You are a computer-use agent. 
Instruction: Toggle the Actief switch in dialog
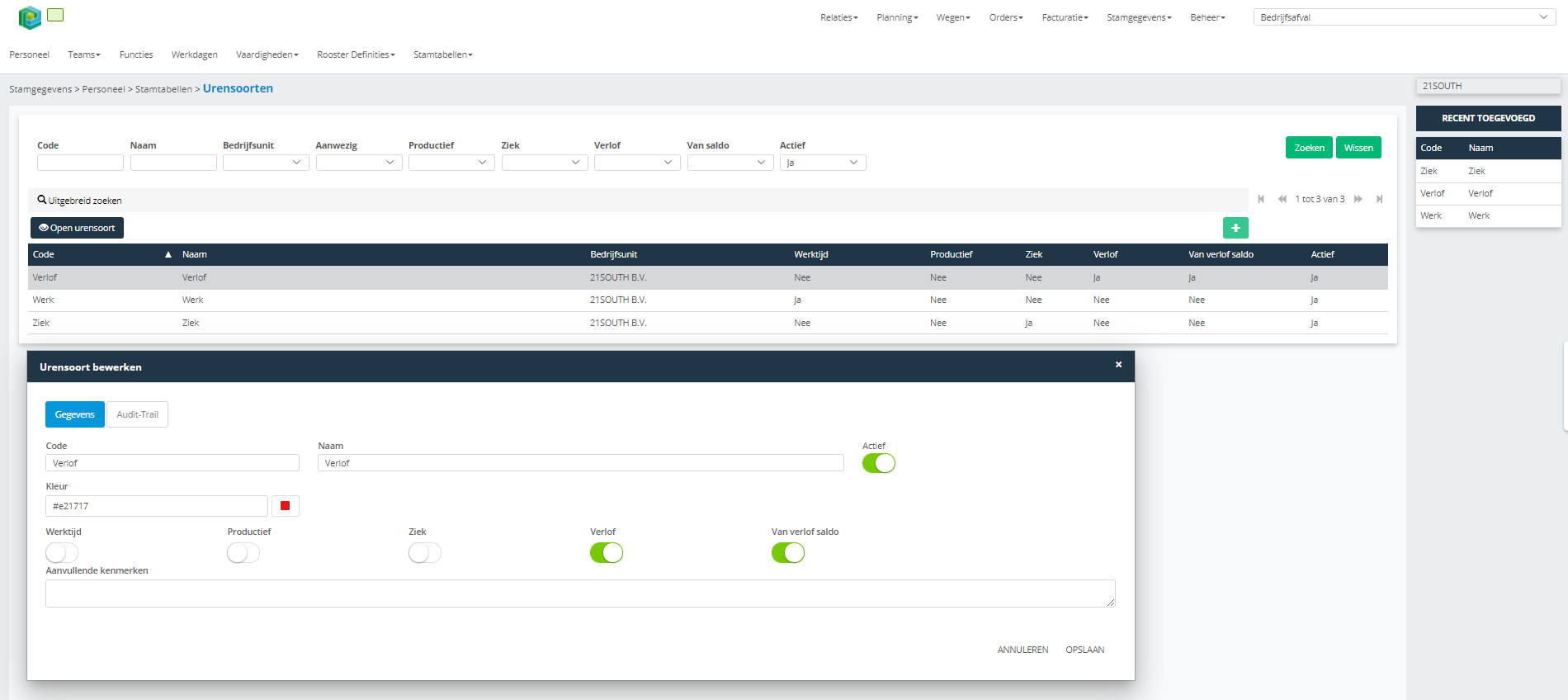(x=879, y=463)
